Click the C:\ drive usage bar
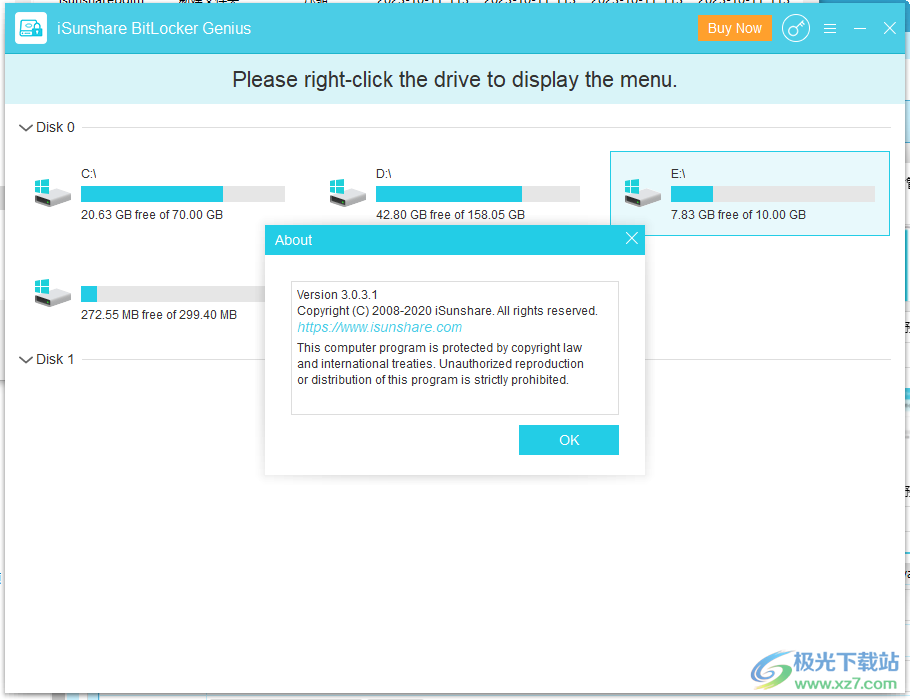910x700 pixels. click(x=183, y=194)
